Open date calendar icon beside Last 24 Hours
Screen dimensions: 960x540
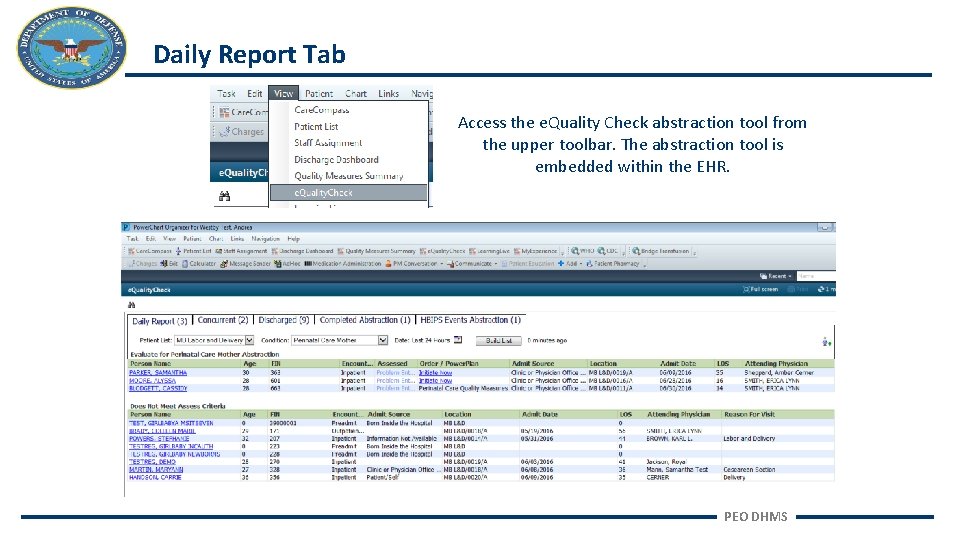(458, 340)
